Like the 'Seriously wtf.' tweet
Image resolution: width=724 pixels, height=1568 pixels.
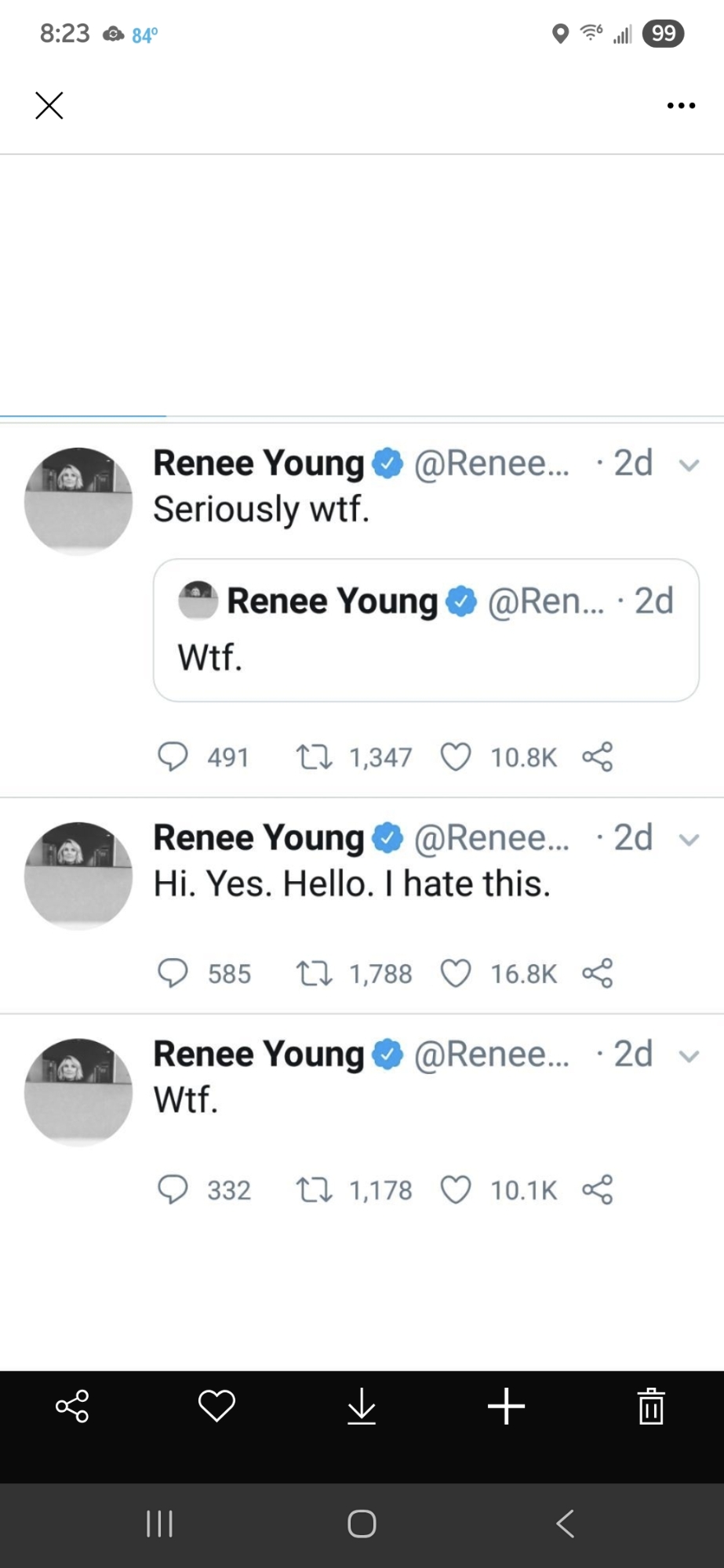coord(455,757)
